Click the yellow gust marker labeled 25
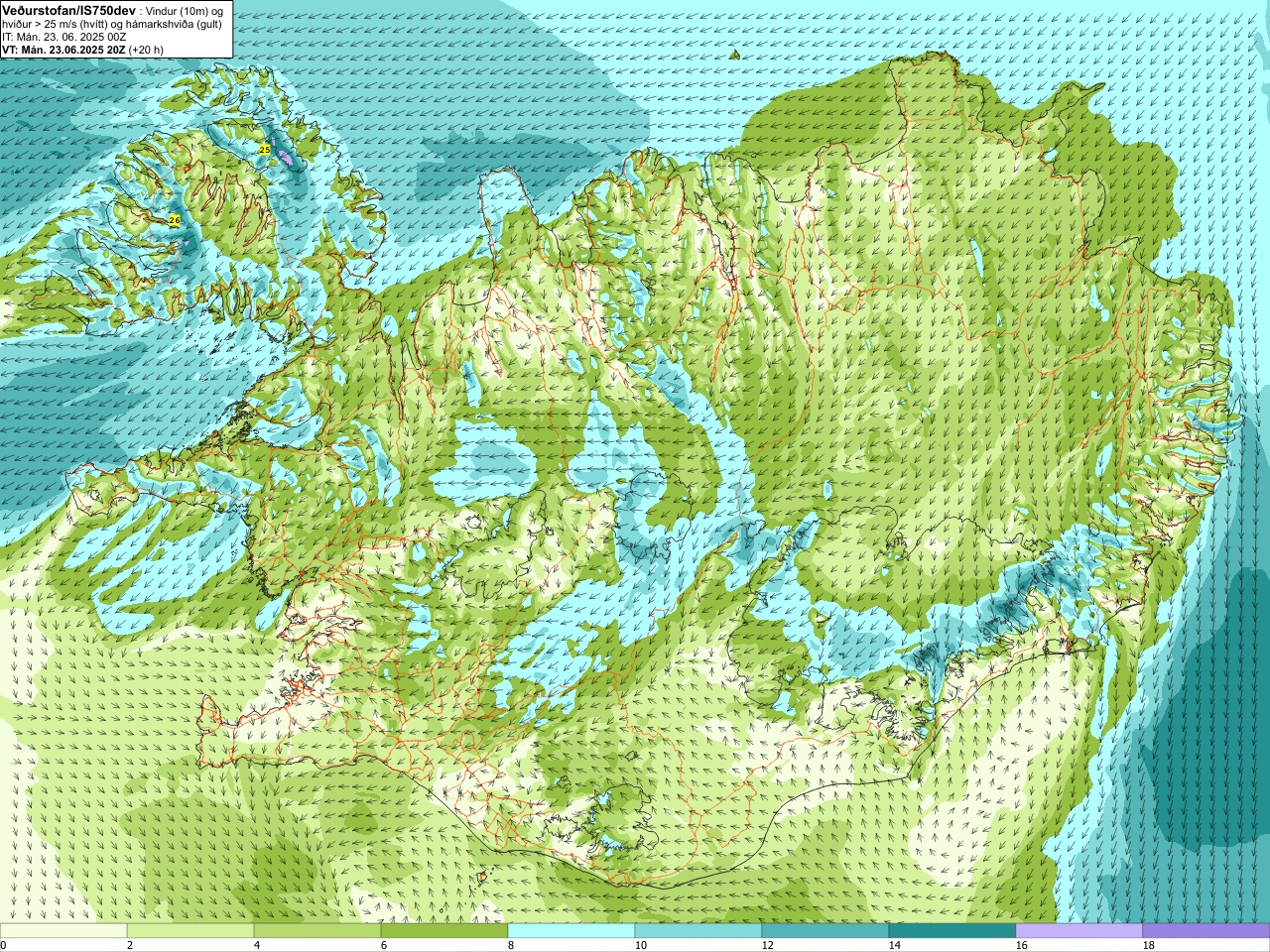Viewport: 1270px width, 952px height. (x=264, y=149)
